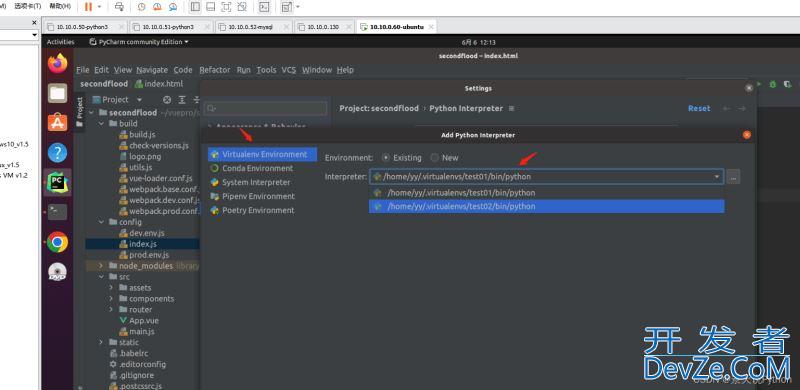Select Virtualenv Environment in the list
This screenshot has height=390, width=800.
(262, 154)
